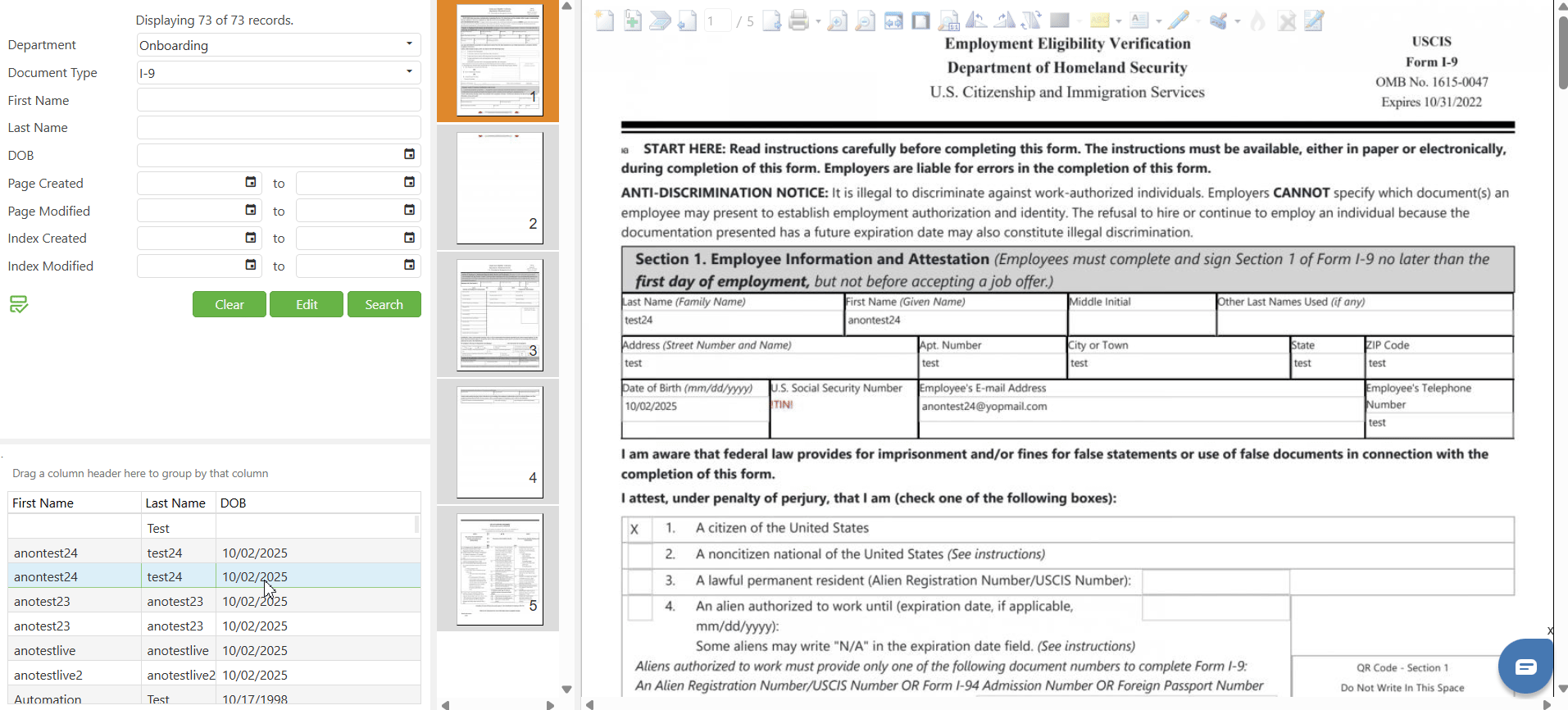Open the chat bubble widget
Viewport: 1568px width, 710px height.
pos(1525,666)
